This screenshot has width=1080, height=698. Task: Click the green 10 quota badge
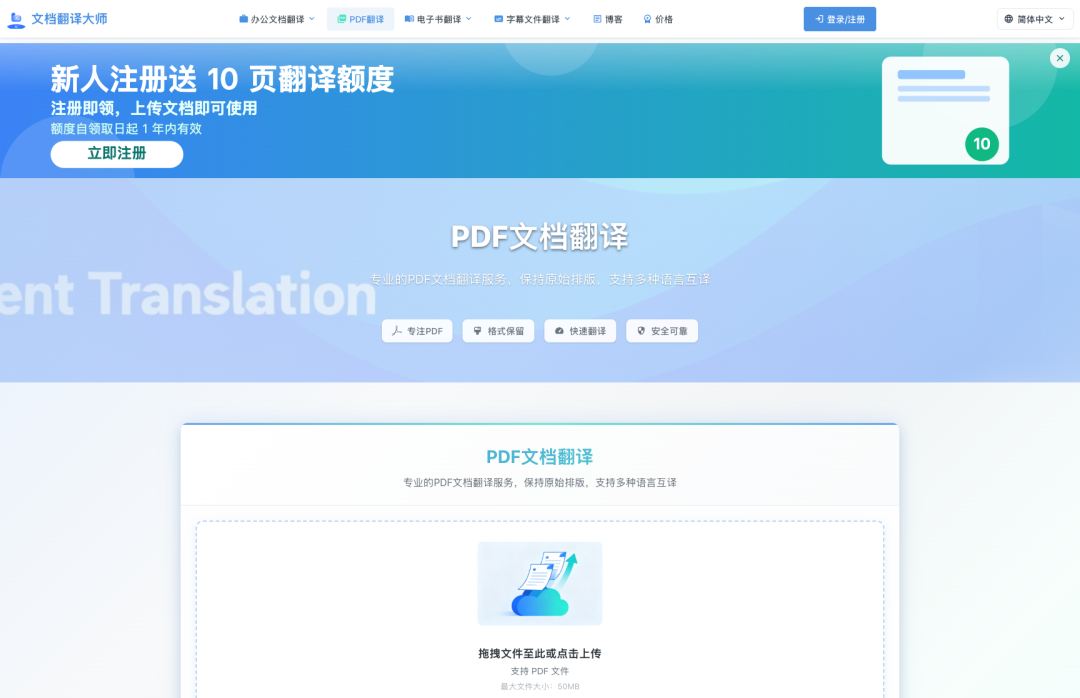[x=982, y=144]
